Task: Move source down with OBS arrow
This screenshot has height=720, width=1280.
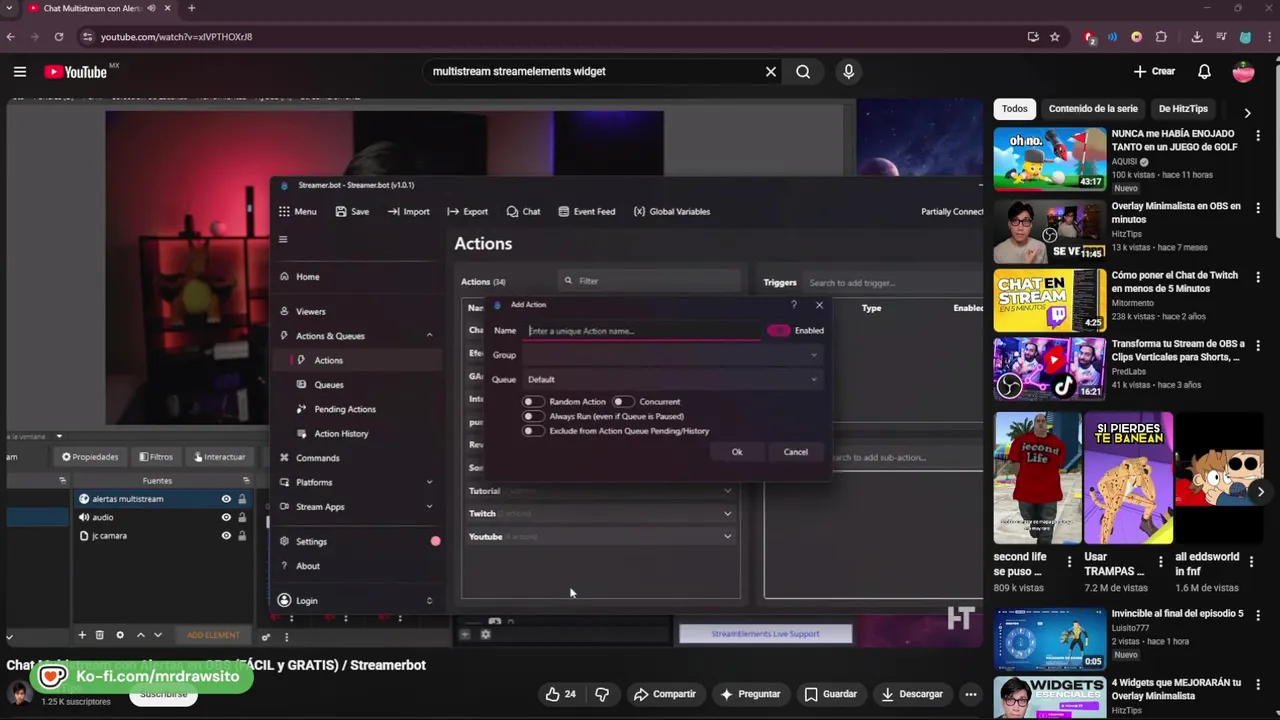Action: 157,635
